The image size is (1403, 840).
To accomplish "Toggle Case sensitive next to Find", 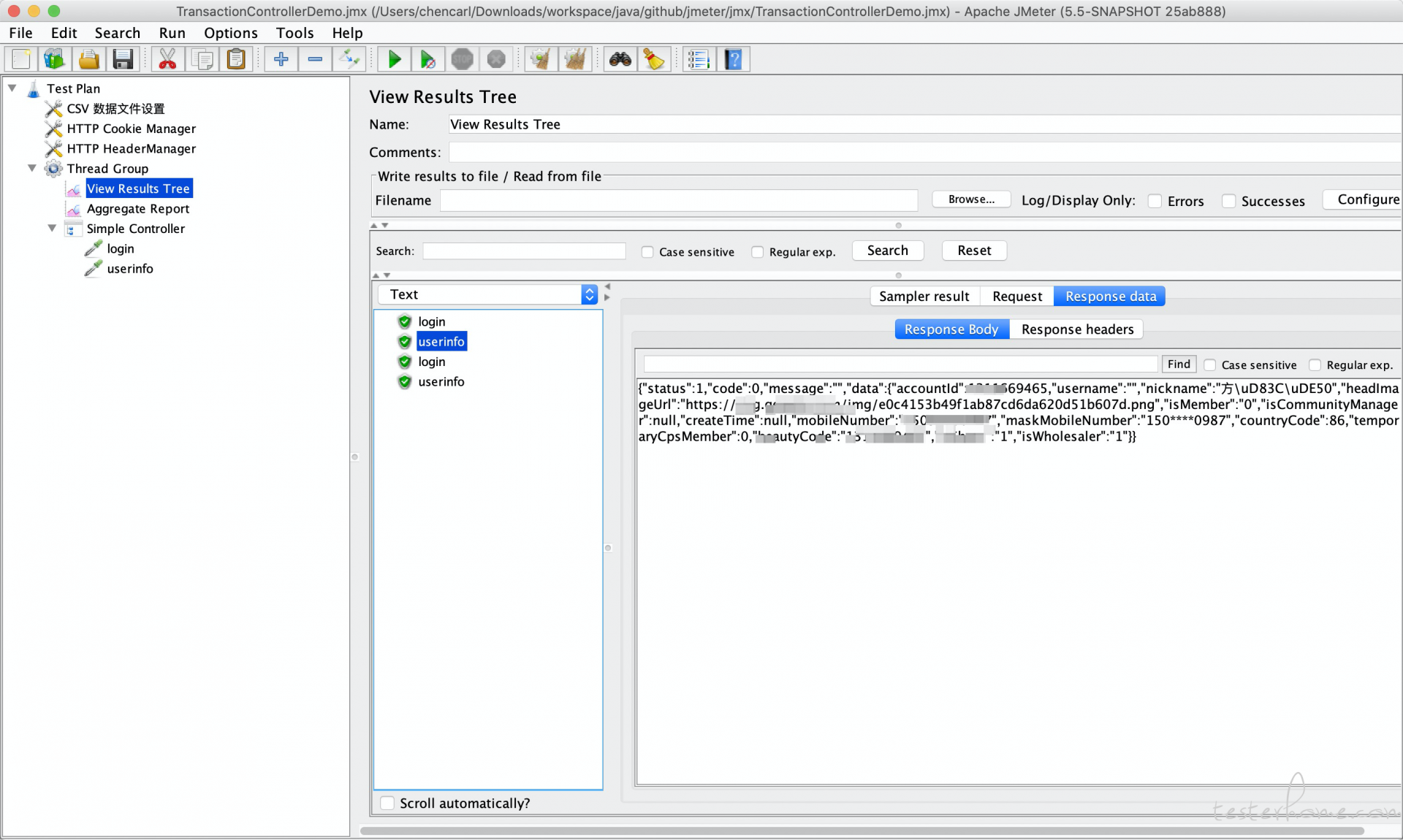I will [x=1210, y=365].
